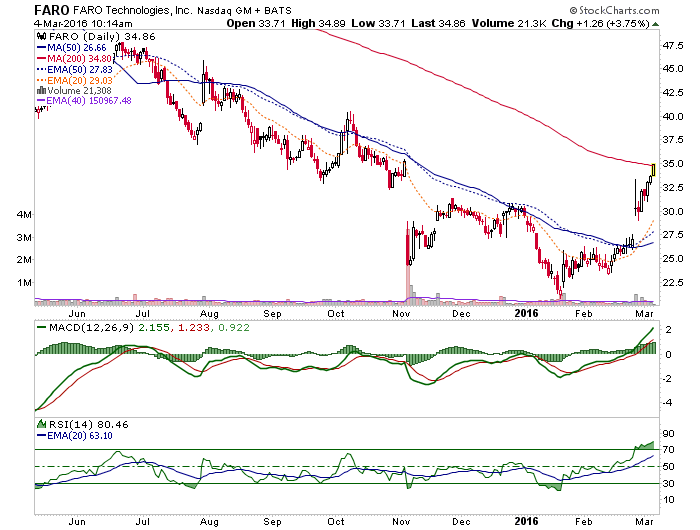Click the 42.5 price axis label

click(673, 92)
